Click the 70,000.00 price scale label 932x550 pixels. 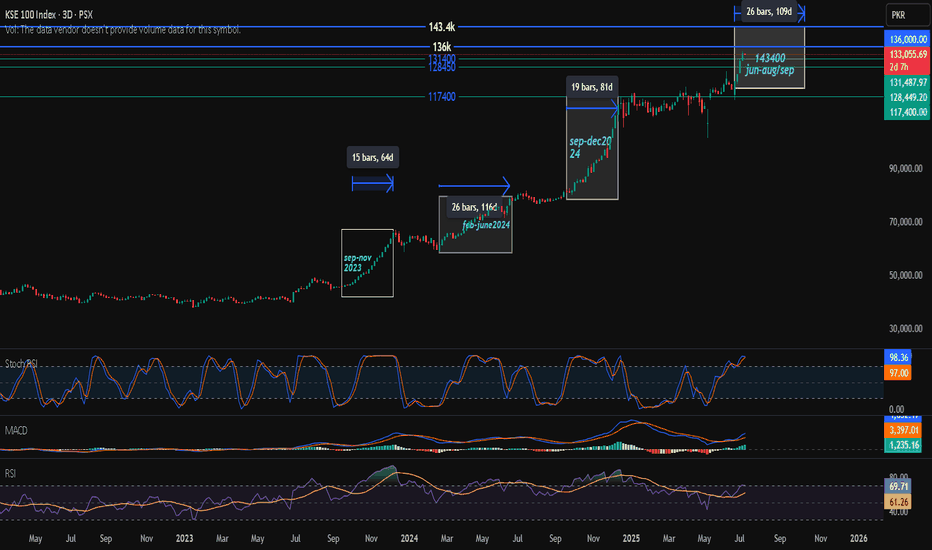[x=906, y=222]
